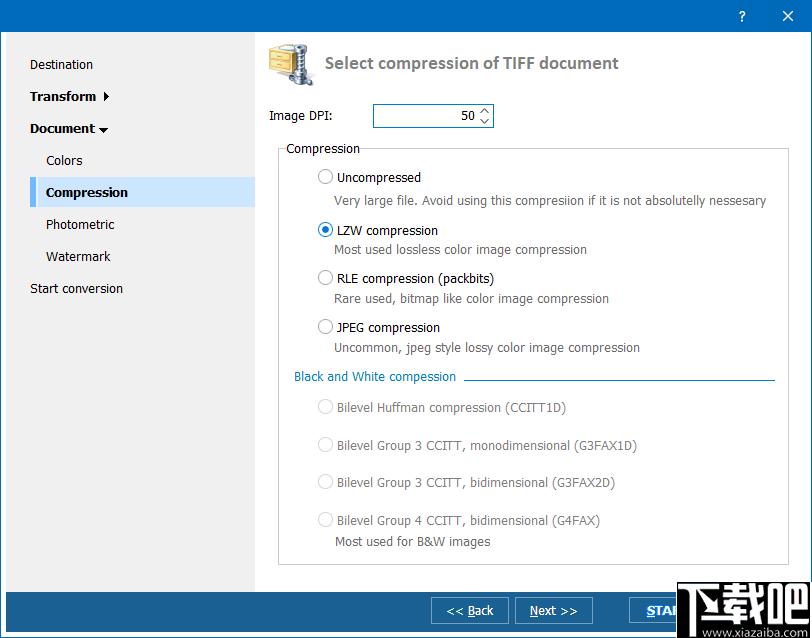
Task: Collapse the Document section
Action: click(103, 129)
